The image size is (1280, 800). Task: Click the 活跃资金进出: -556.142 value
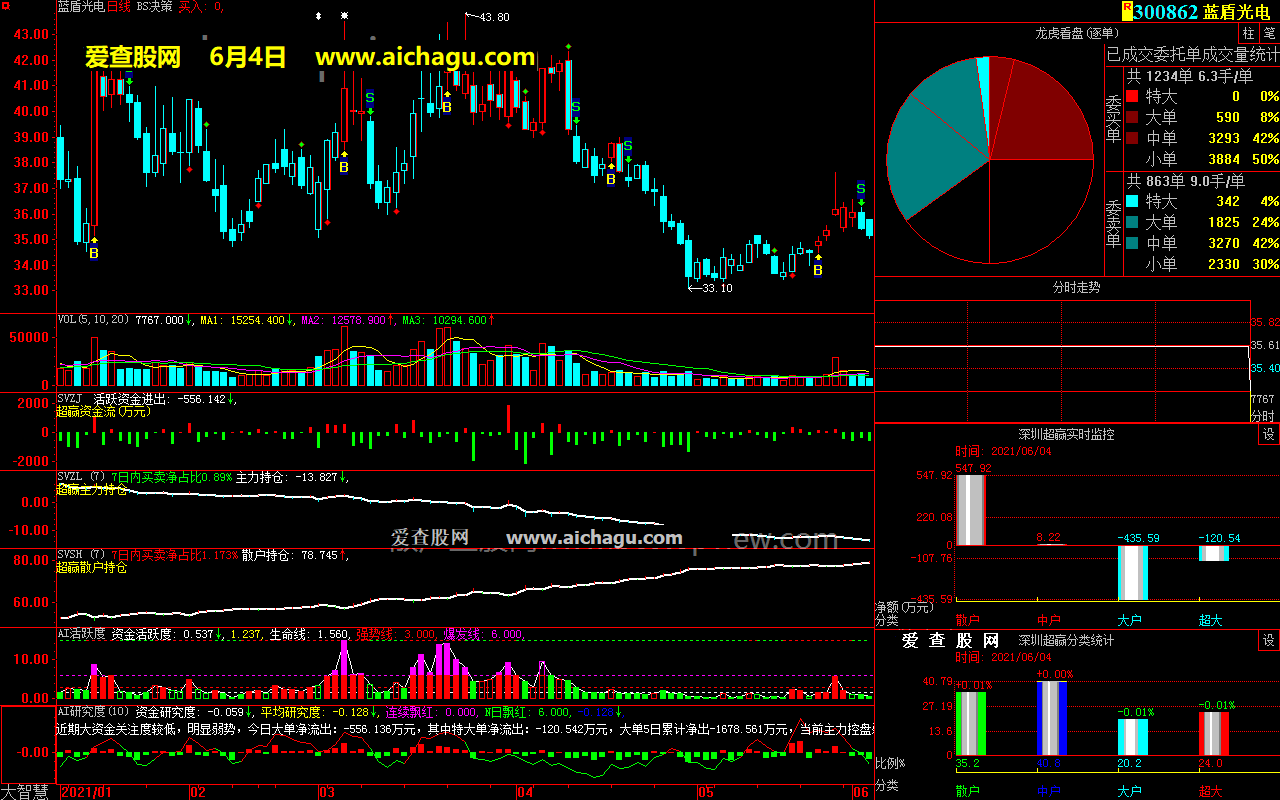(160, 399)
